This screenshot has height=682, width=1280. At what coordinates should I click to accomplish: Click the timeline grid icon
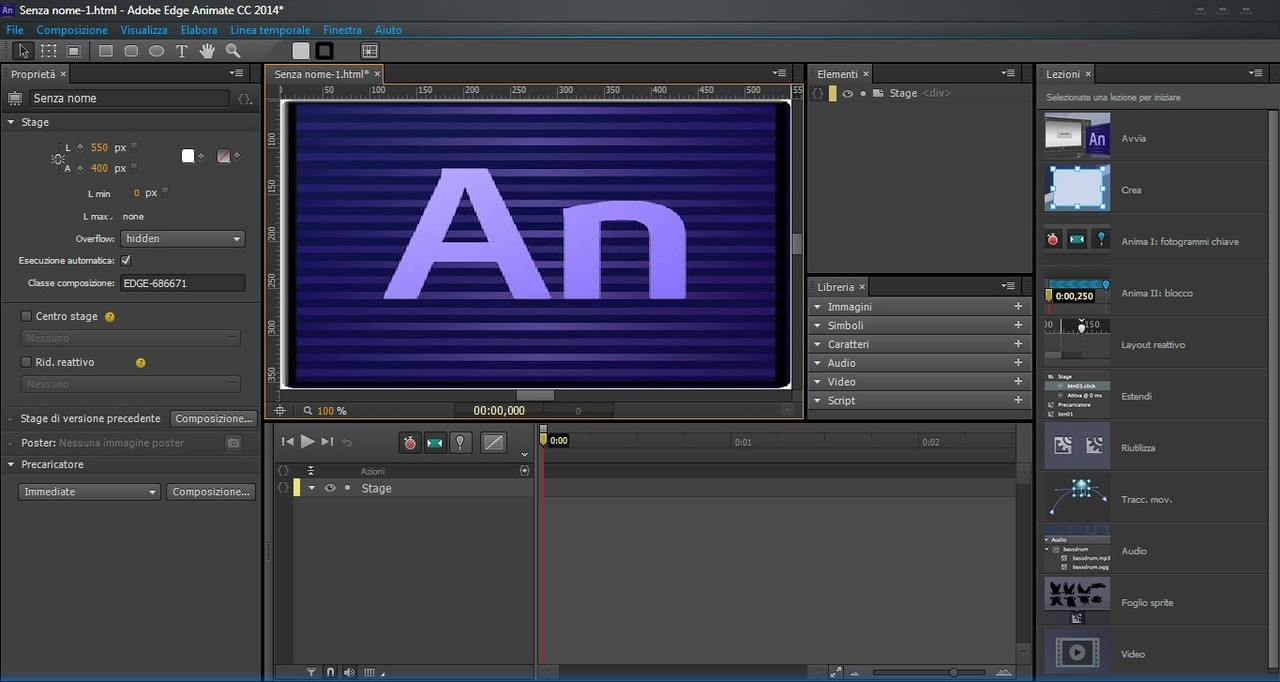coord(369,672)
